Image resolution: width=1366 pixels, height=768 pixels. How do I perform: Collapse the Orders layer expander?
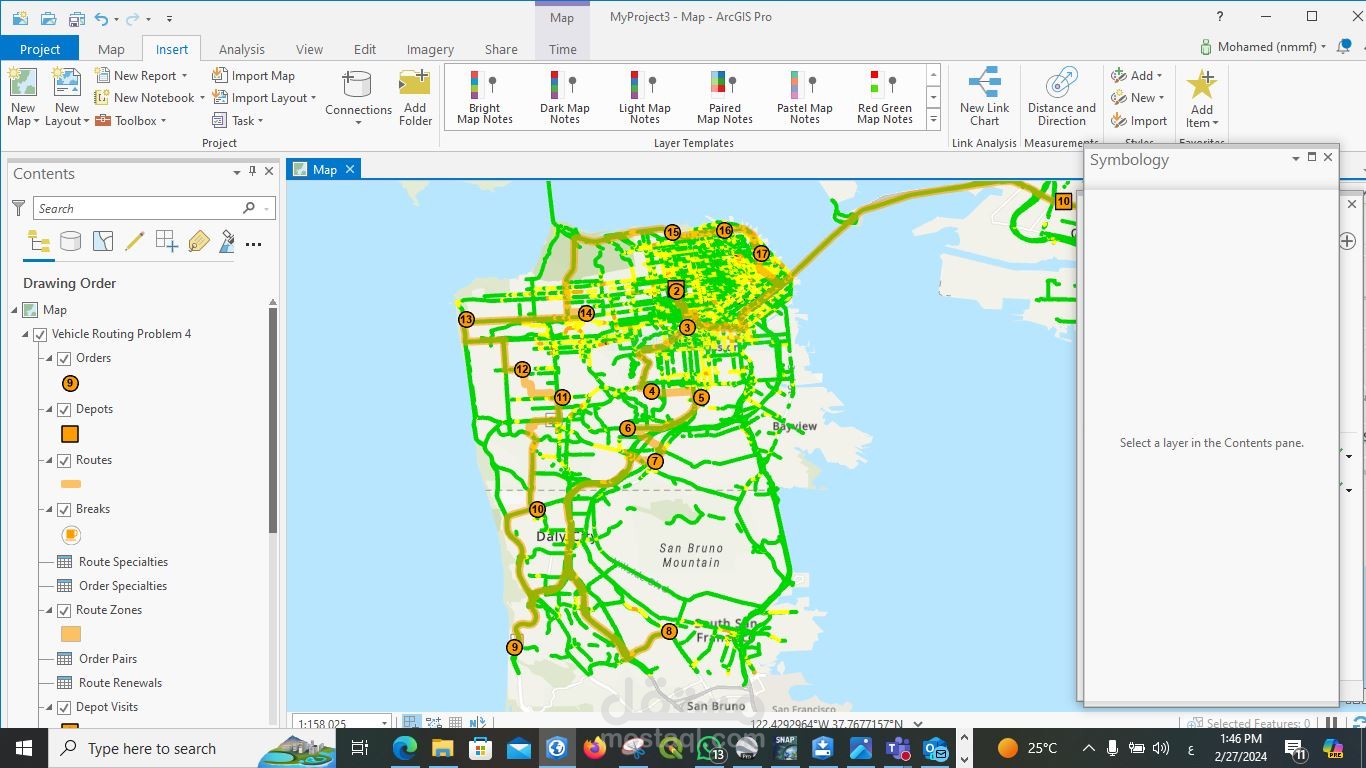(x=48, y=358)
